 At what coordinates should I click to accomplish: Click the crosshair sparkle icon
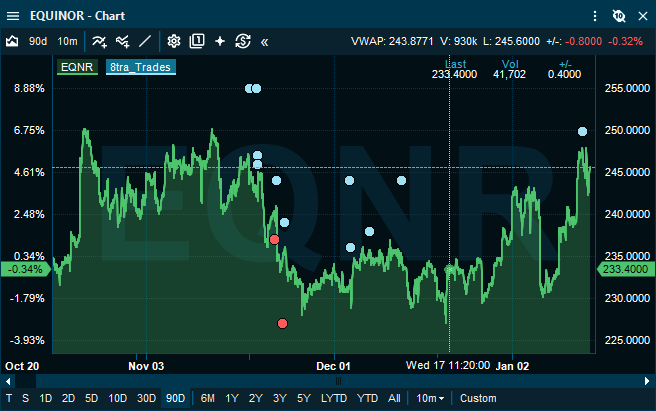220,41
